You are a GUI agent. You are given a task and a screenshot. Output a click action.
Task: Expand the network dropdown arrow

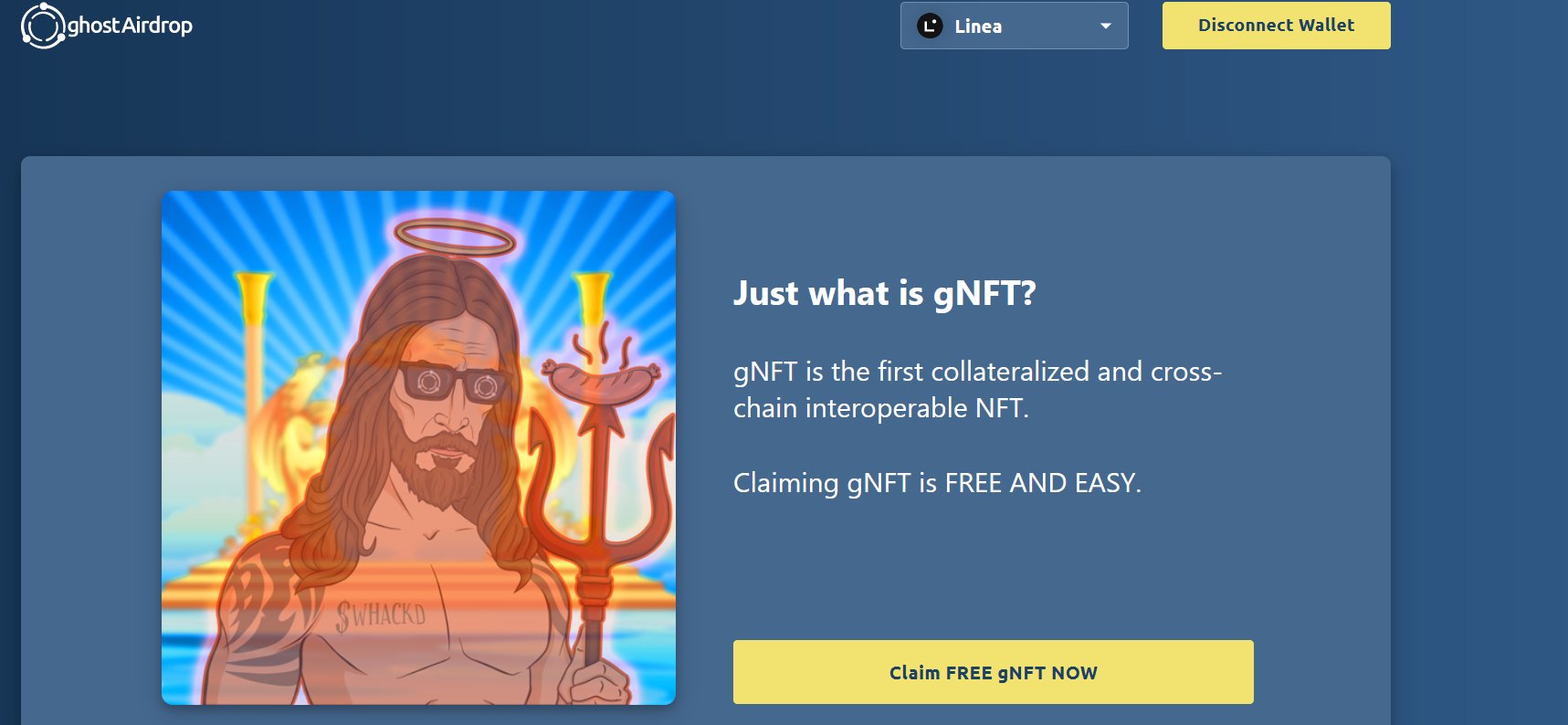point(1106,26)
